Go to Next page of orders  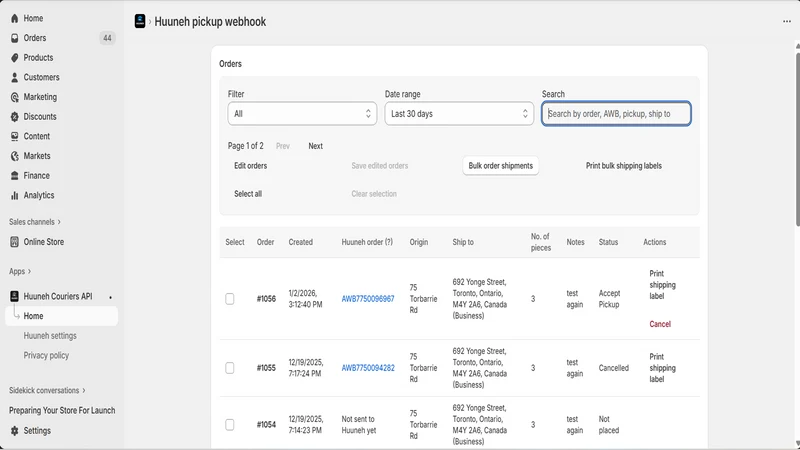(315, 146)
